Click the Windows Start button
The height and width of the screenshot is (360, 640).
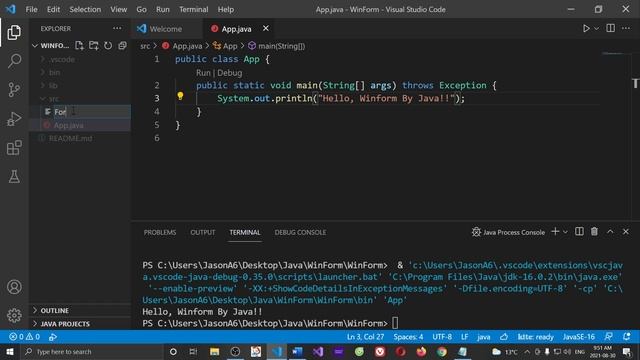point(9,351)
